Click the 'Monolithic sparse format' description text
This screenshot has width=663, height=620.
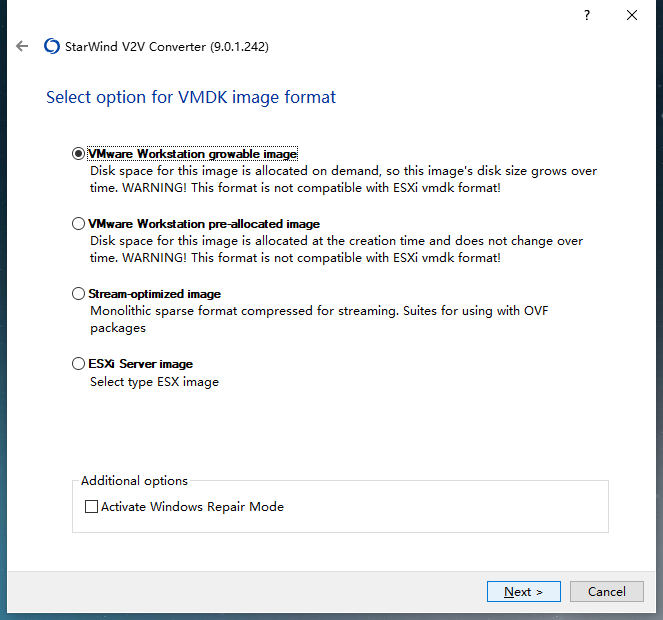point(319,319)
